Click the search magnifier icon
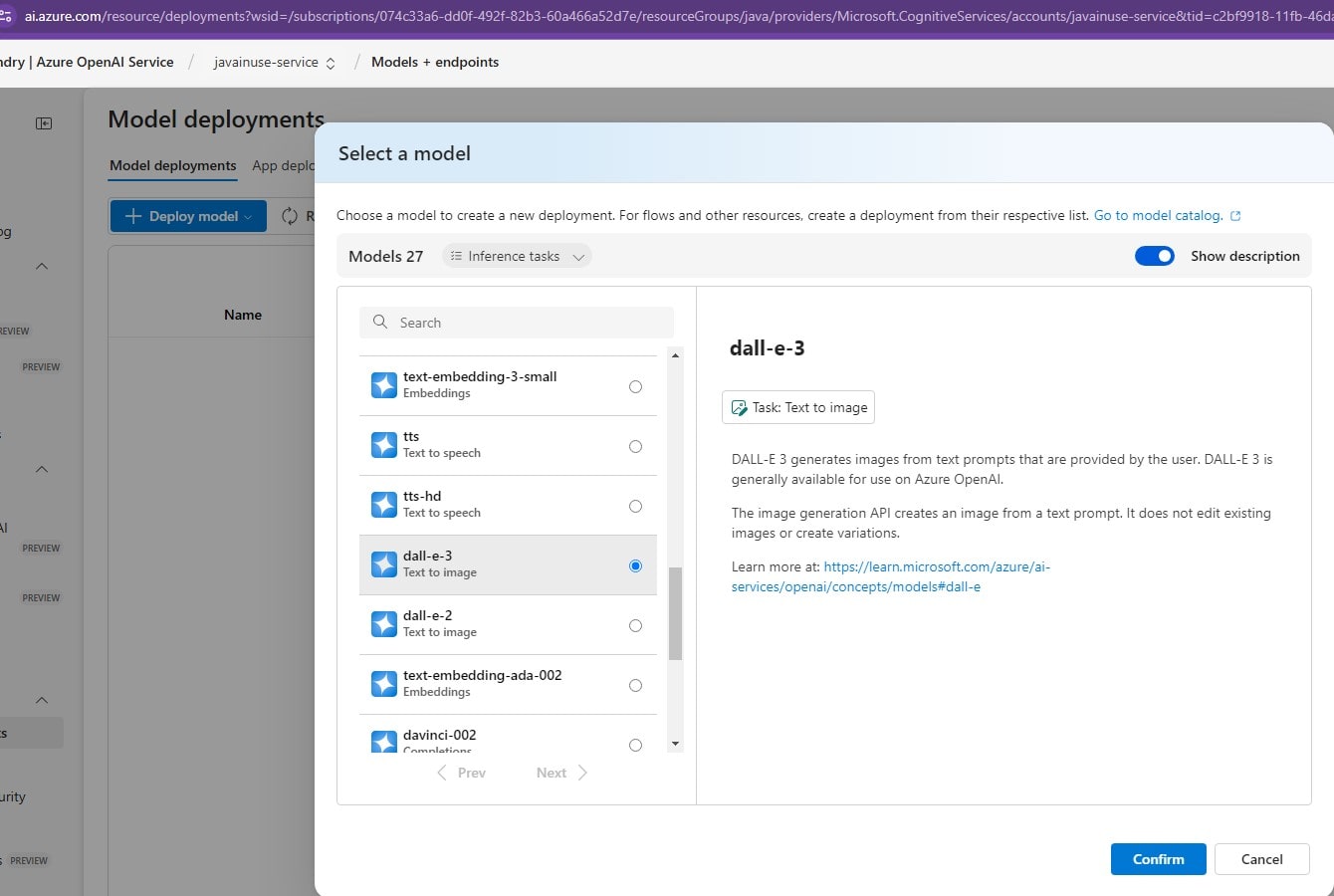 click(x=380, y=323)
